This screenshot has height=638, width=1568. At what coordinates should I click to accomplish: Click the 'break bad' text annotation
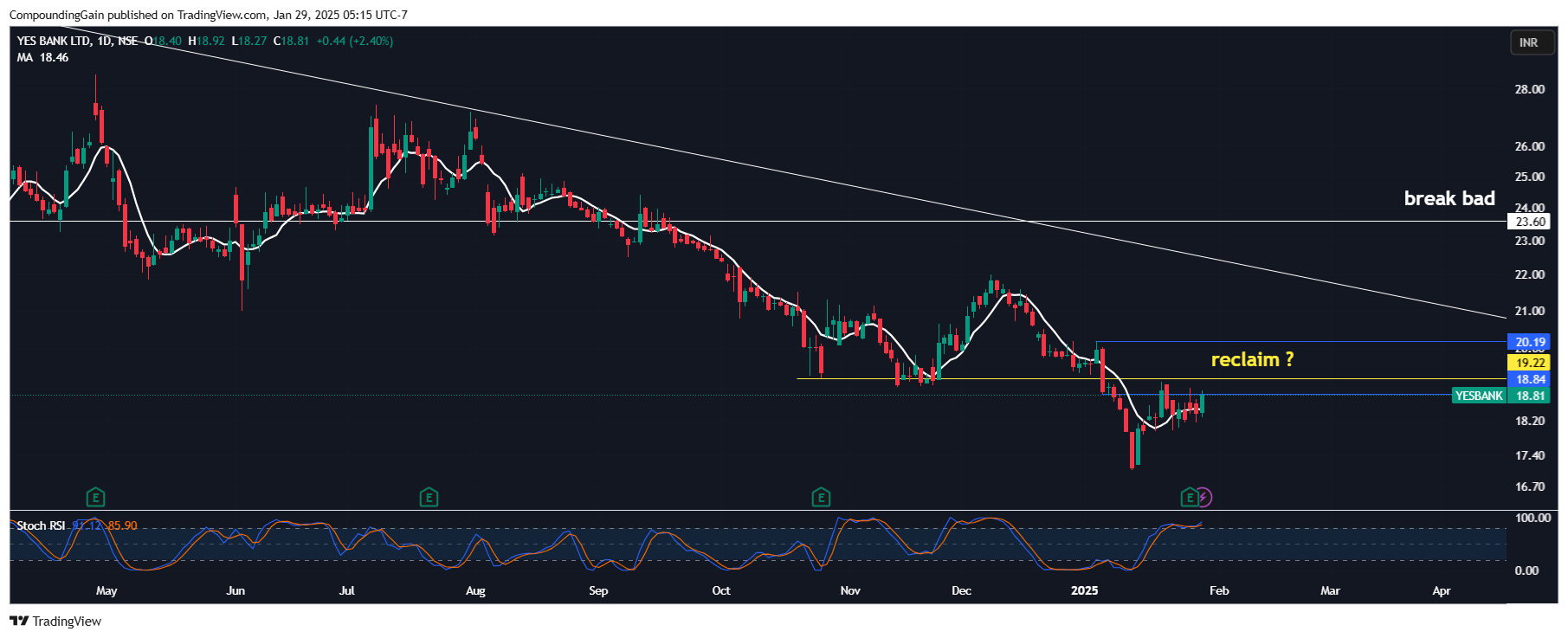coord(1449,198)
